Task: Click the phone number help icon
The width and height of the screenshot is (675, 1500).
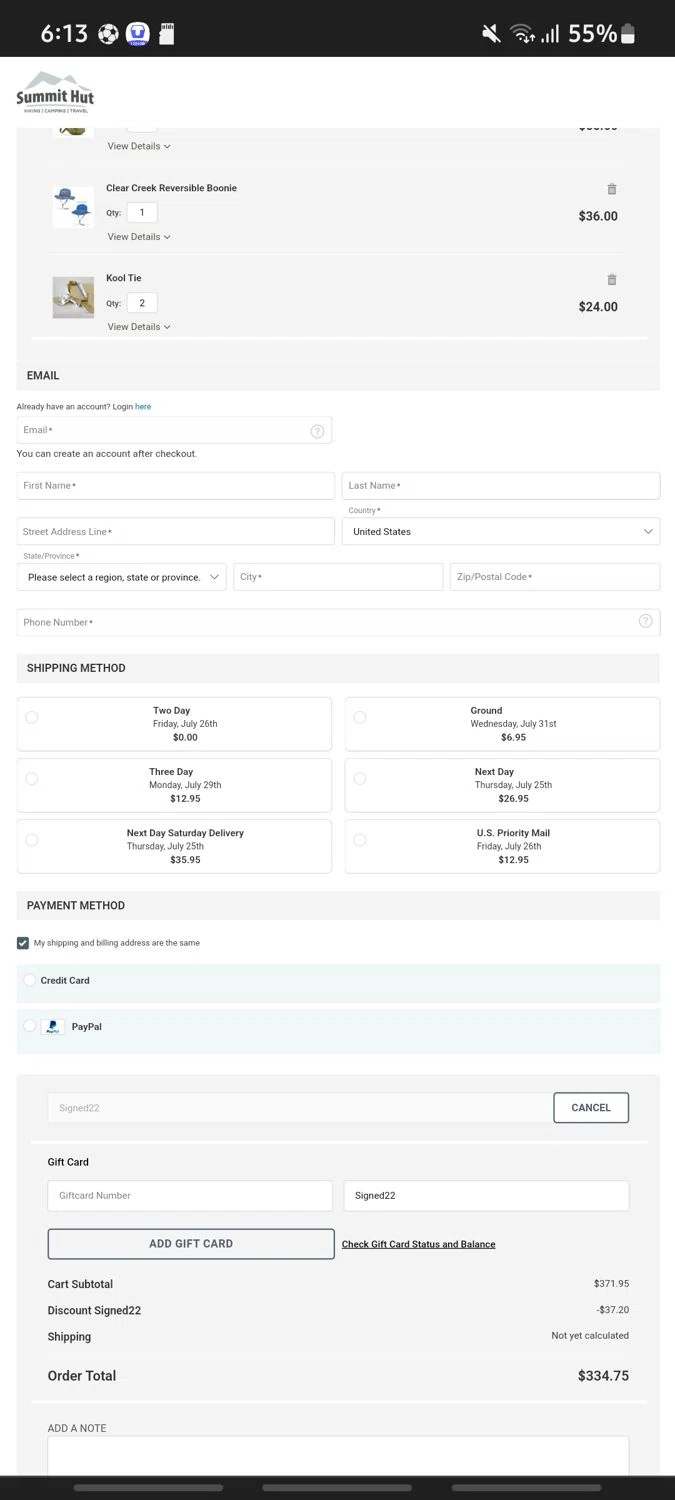Action: pos(645,621)
